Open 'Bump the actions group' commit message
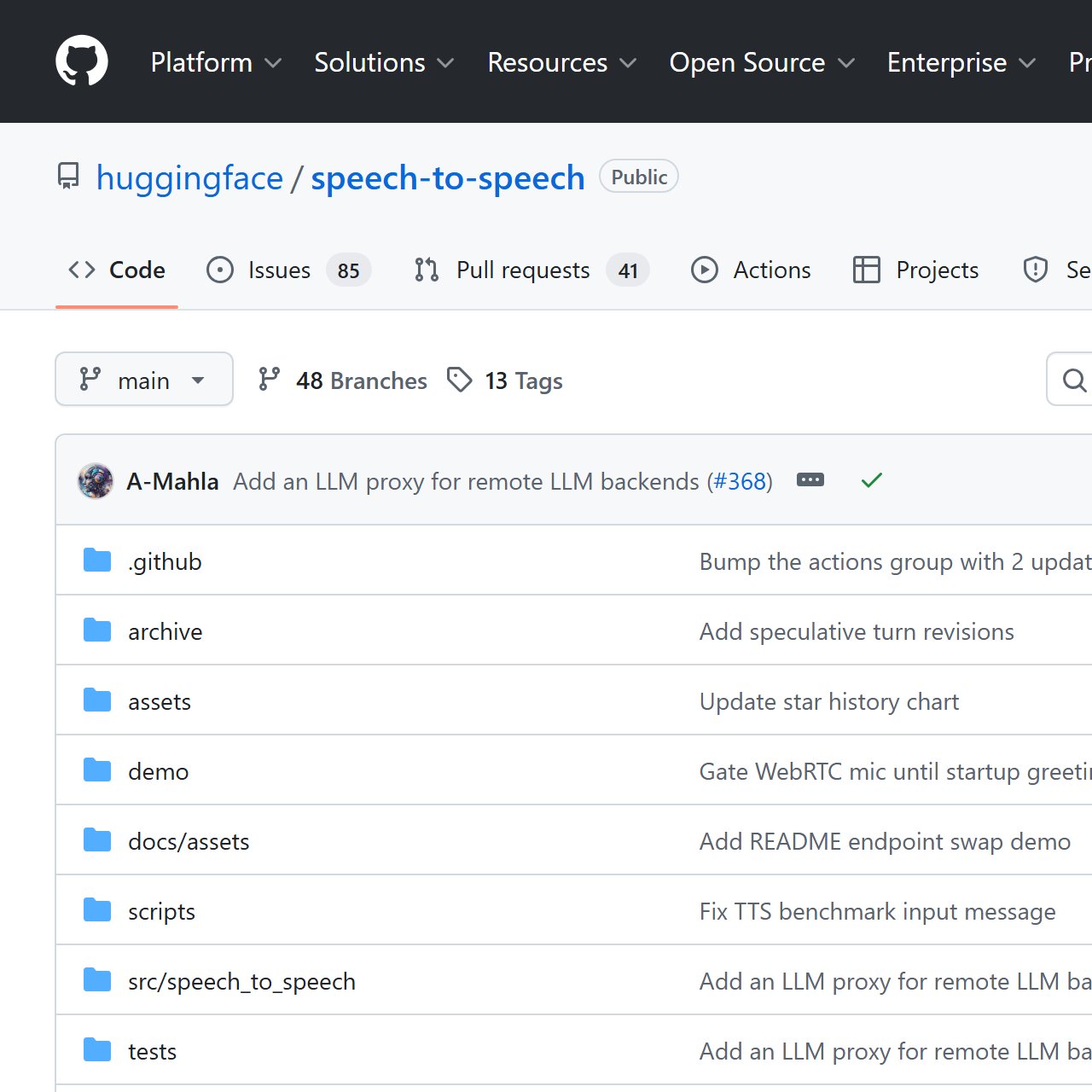The image size is (1092, 1092). pos(896,561)
